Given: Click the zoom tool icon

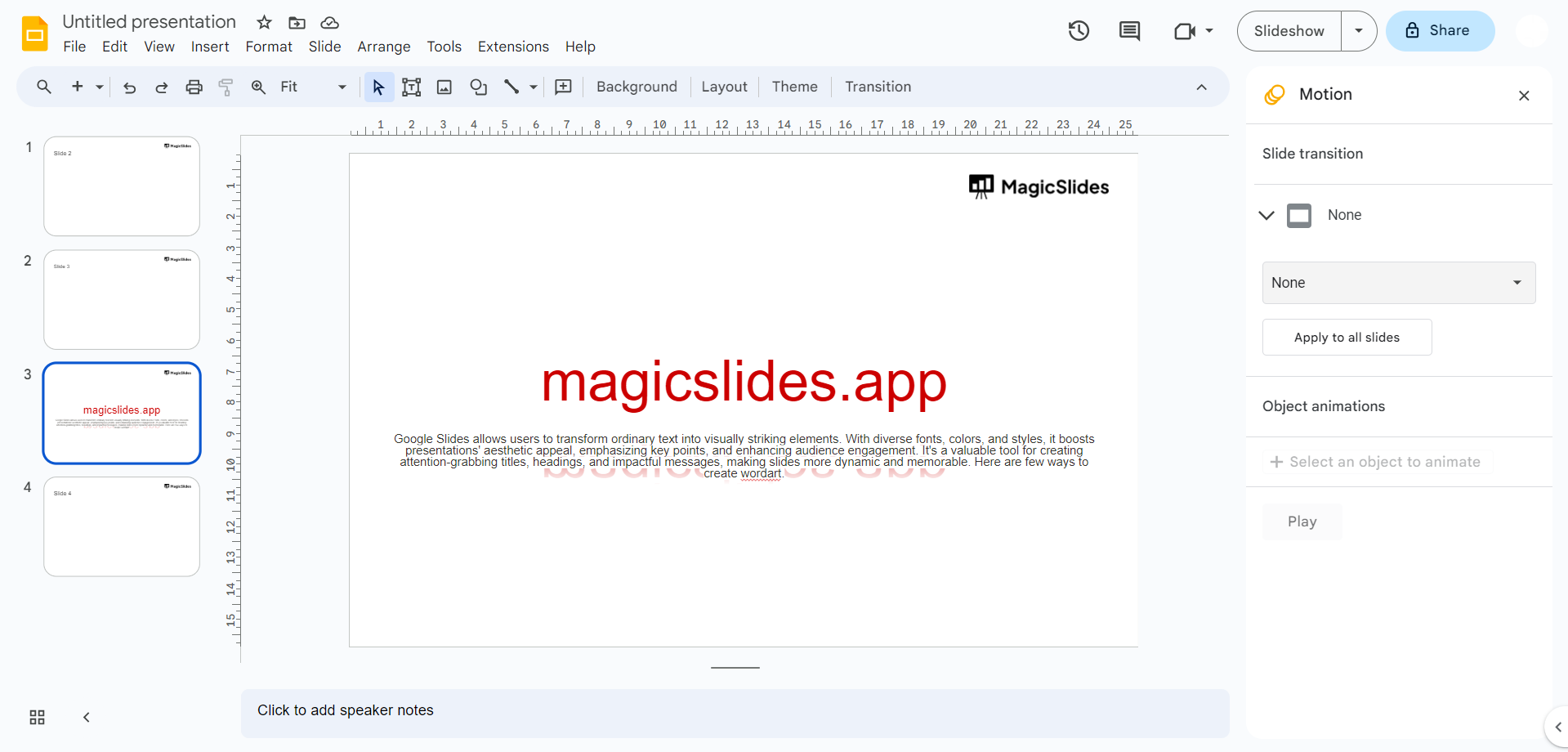Looking at the screenshot, I should point(258,87).
